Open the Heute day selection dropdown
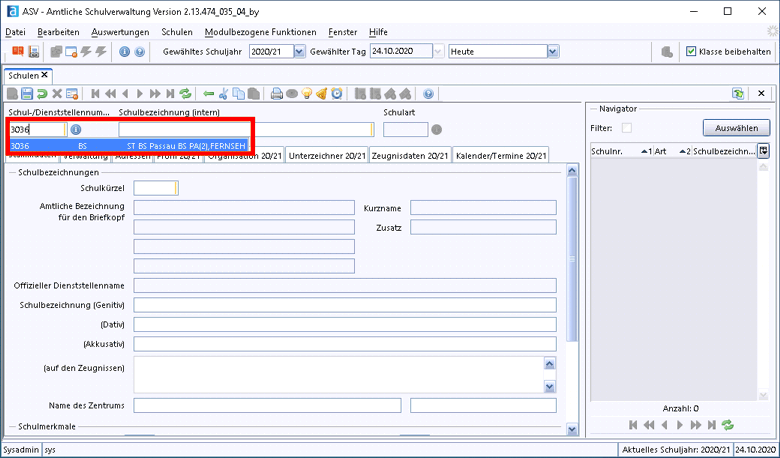This screenshot has height=458, width=780. [553, 51]
